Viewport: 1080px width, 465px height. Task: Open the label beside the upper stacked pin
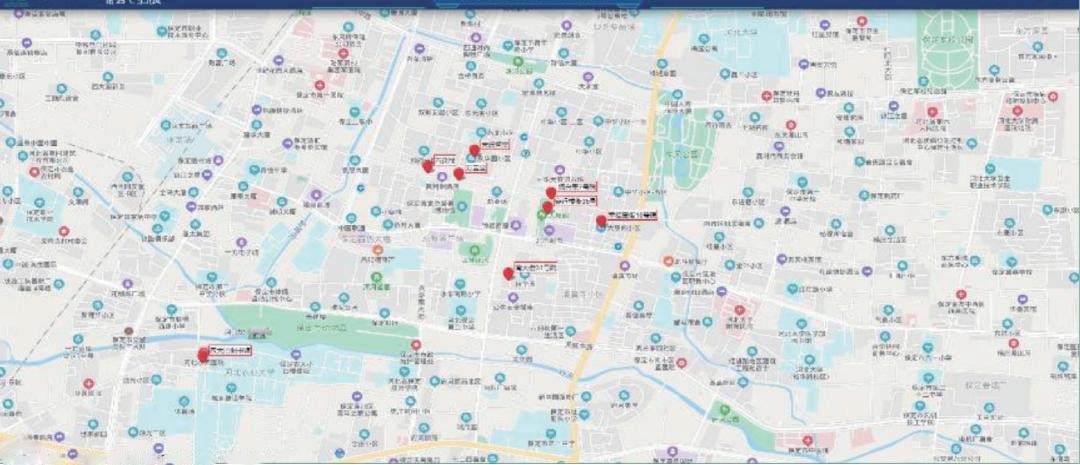577,187
